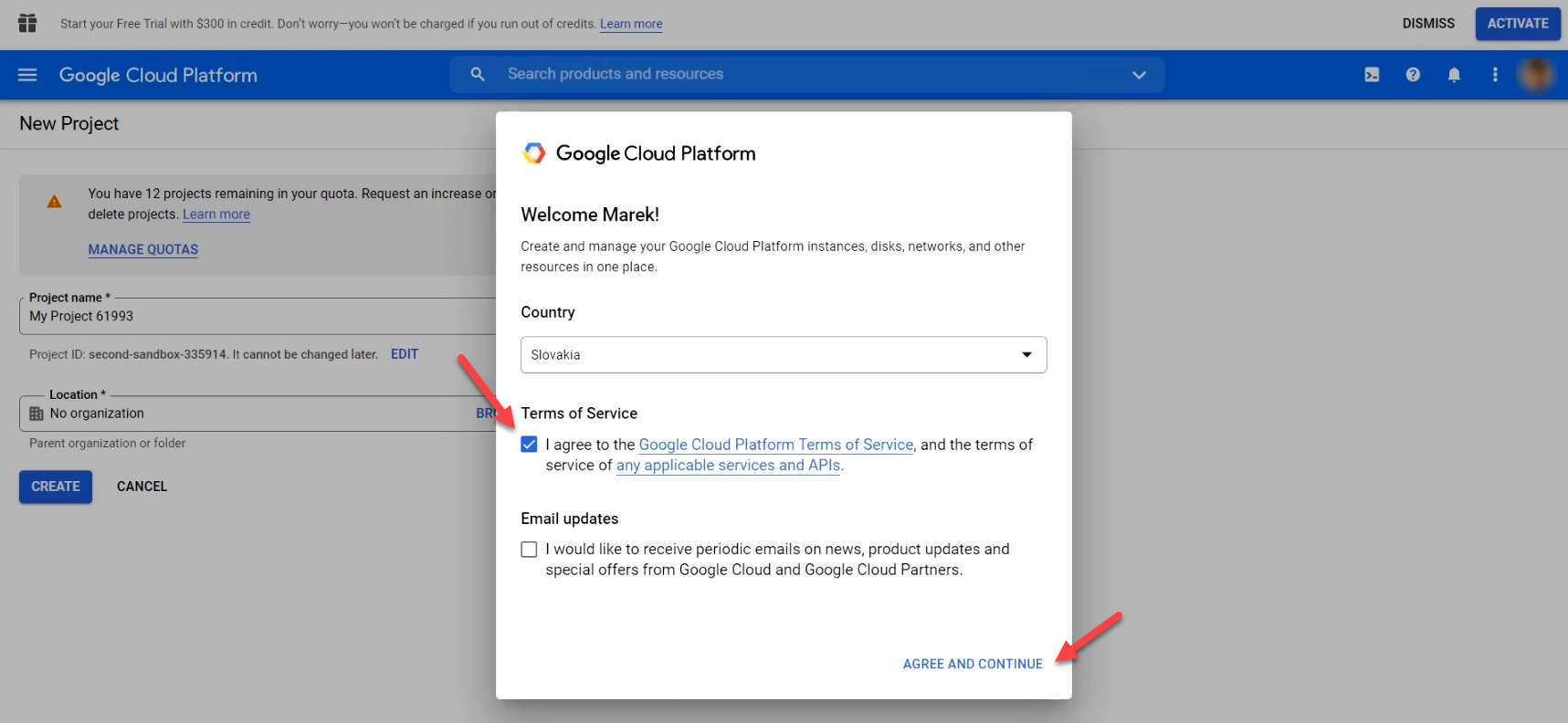Open any applicable services and APIs link
The image size is (1568, 723).
click(x=728, y=466)
